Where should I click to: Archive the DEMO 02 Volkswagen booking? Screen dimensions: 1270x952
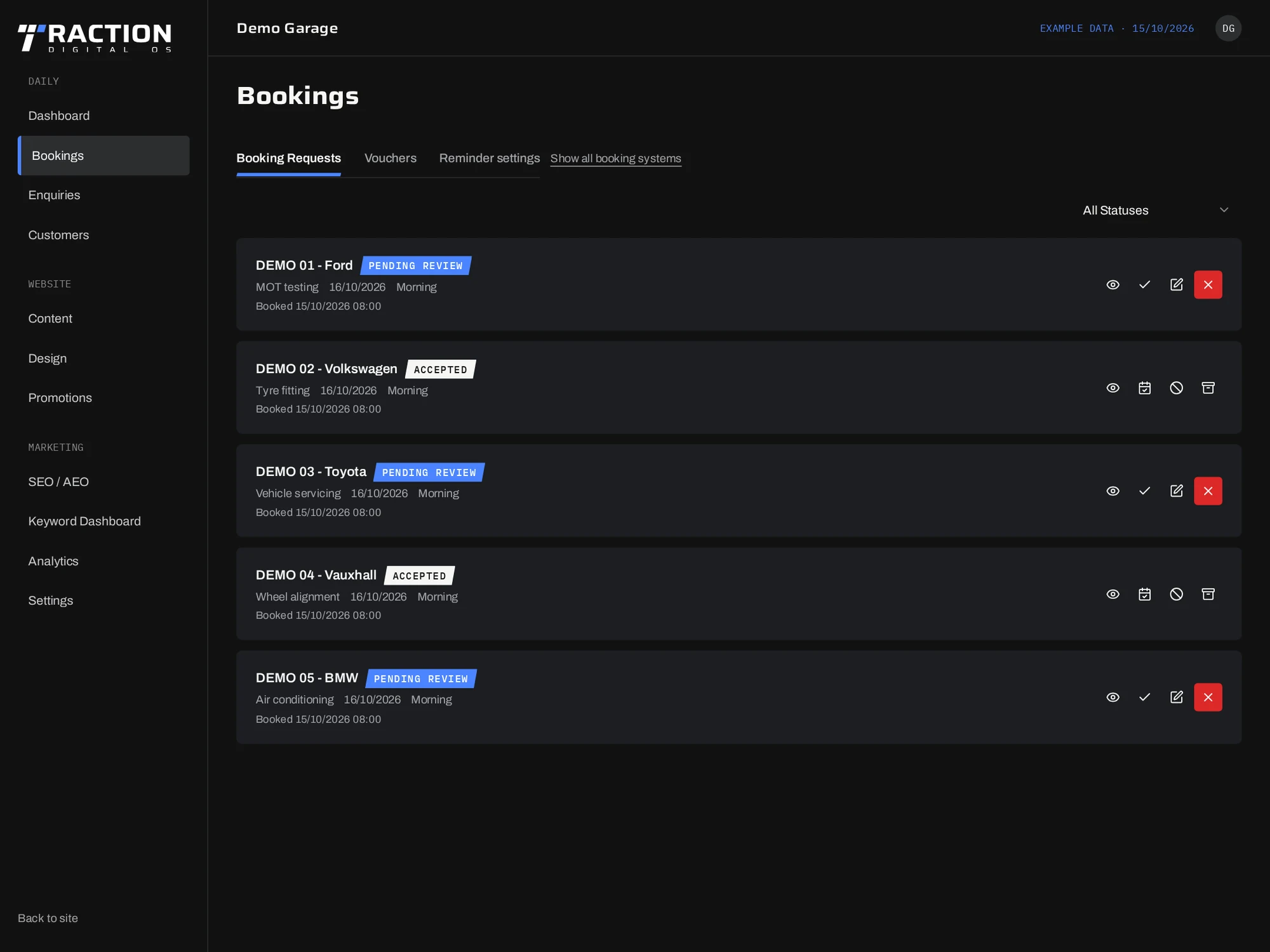coord(1208,388)
